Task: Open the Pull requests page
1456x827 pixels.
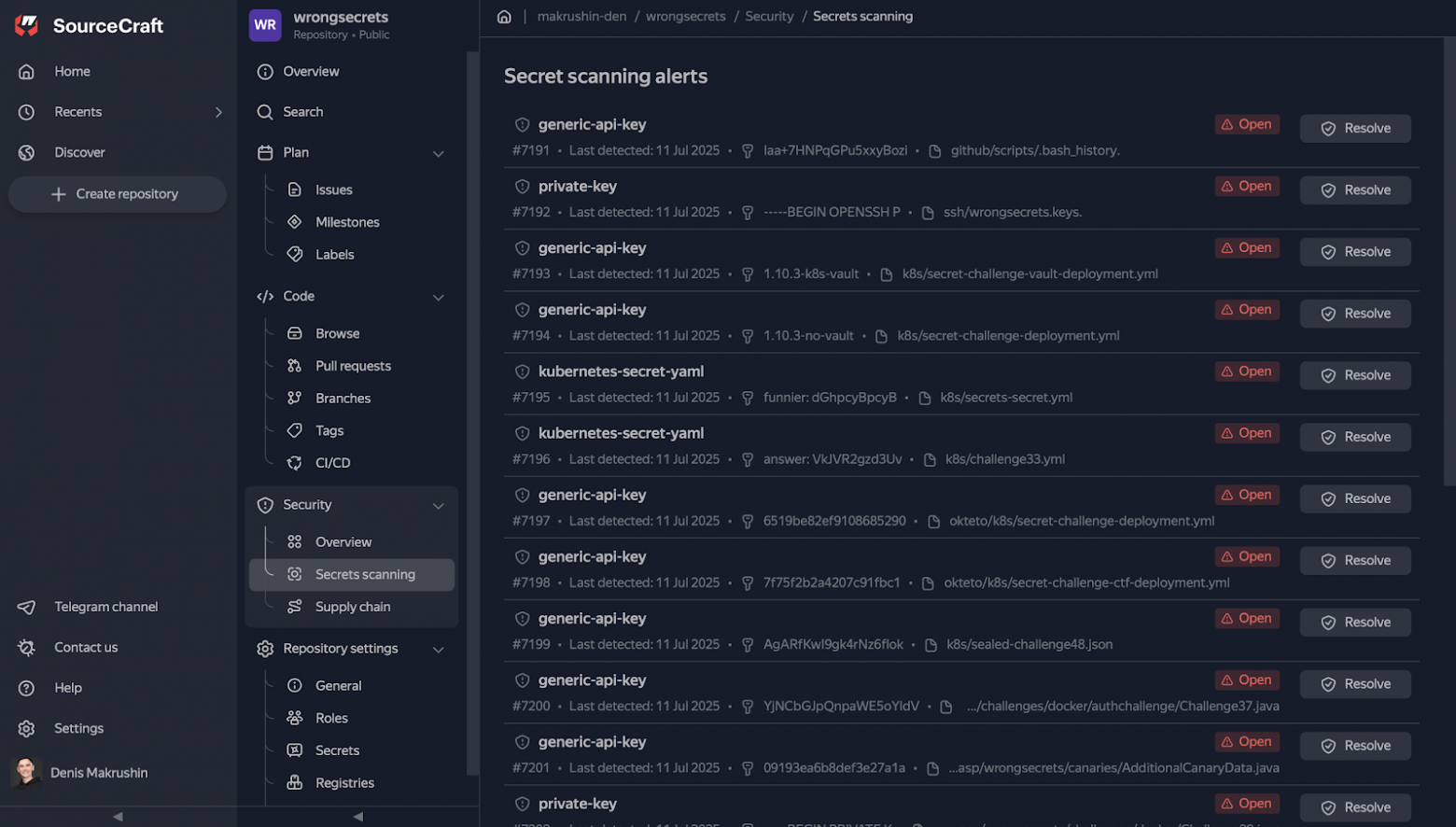Action: pyautogui.click(x=352, y=366)
